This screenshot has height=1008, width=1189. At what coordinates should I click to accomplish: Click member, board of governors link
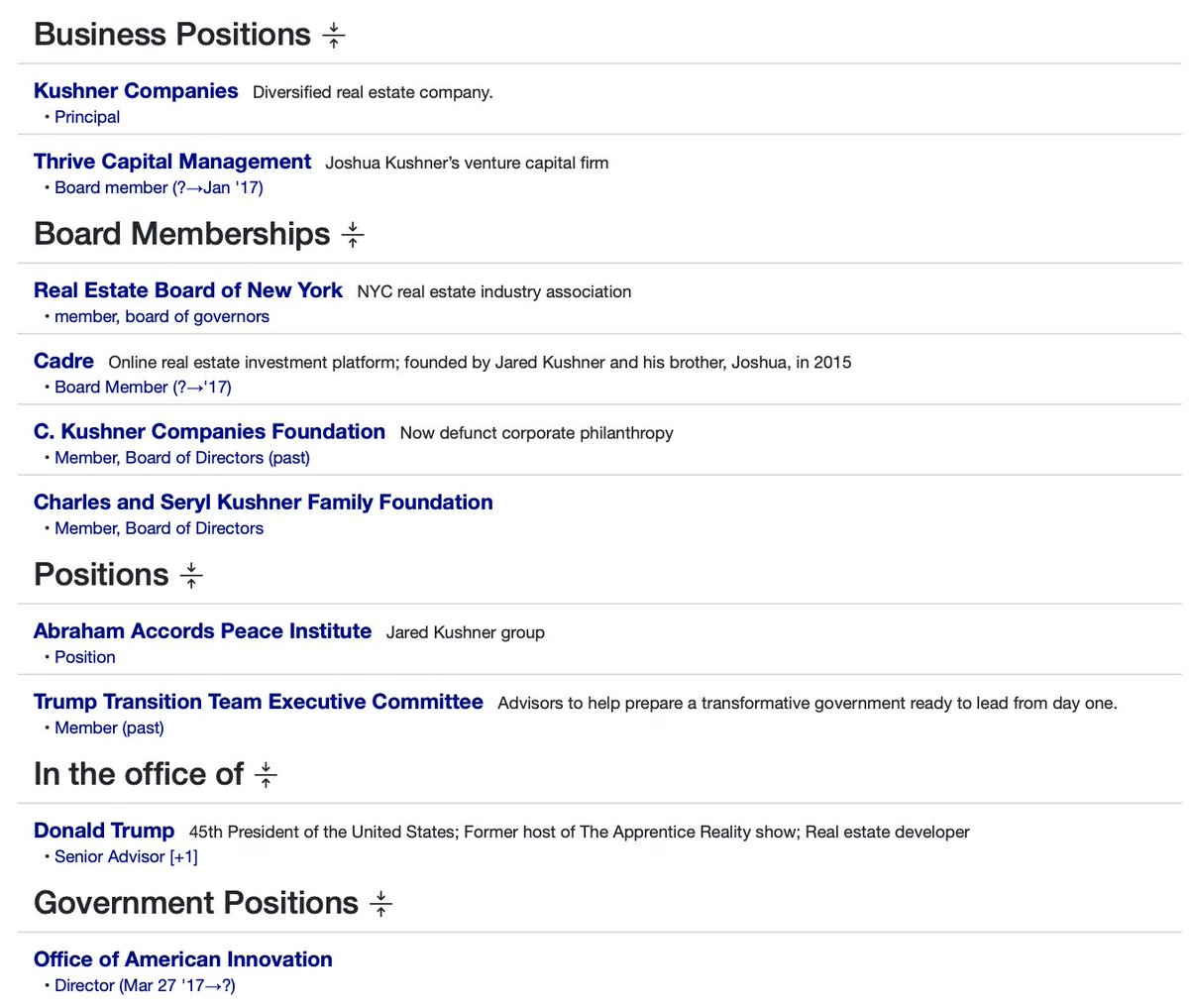coord(162,316)
